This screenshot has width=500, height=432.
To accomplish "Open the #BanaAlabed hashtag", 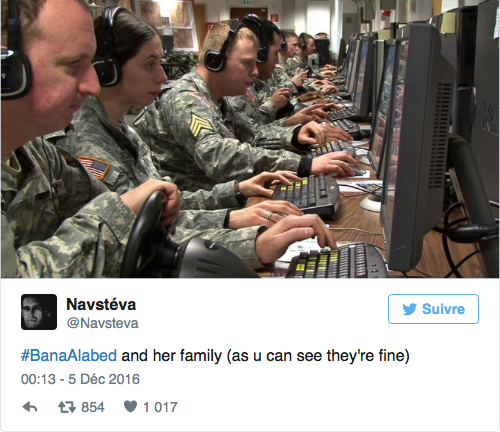I will coord(69,355).
